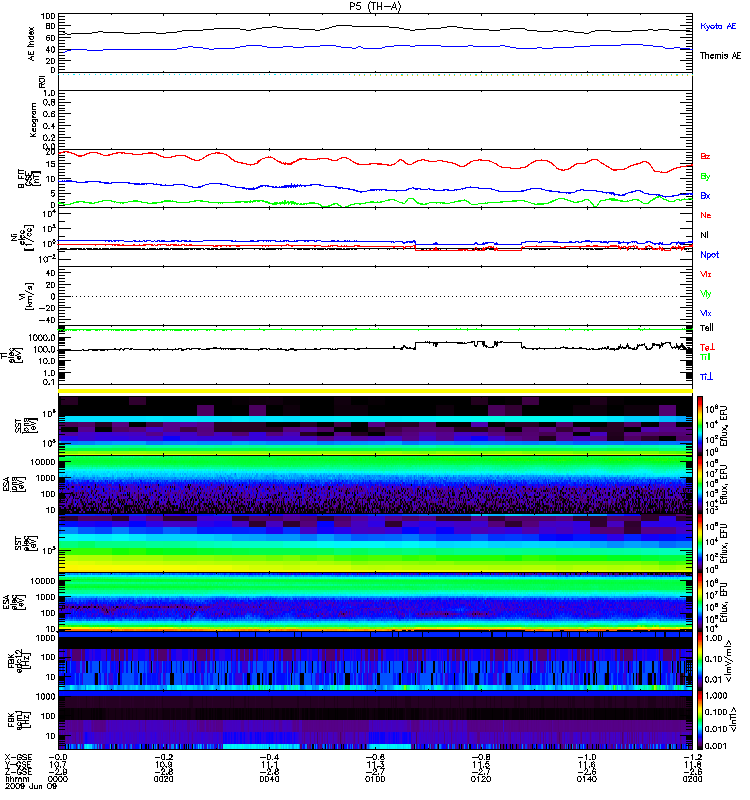Click the color bar beside FBK scm panel
The width and height of the screenshot is (750, 800).
tap(700, 720)
